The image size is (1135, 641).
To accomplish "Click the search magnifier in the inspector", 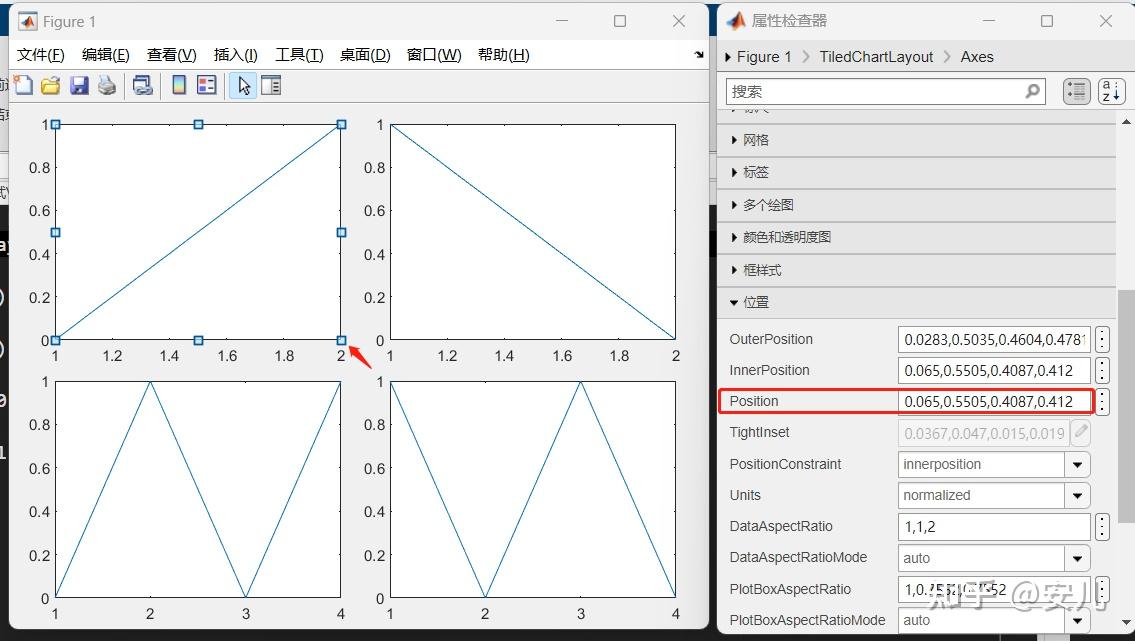I will (x=1032, y=91).
